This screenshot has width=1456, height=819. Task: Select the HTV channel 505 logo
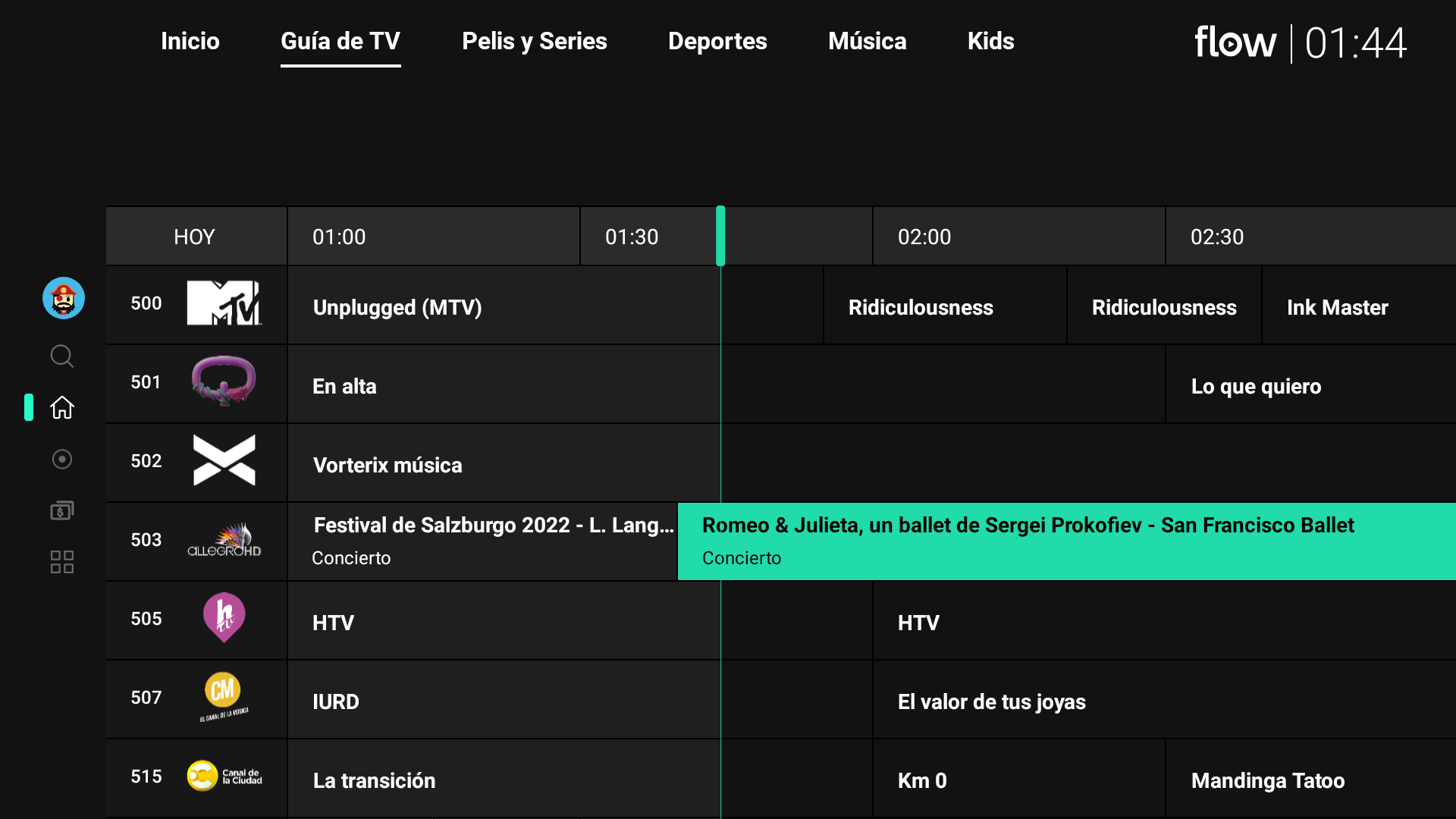pyautogui.click(x=224, y=618)
